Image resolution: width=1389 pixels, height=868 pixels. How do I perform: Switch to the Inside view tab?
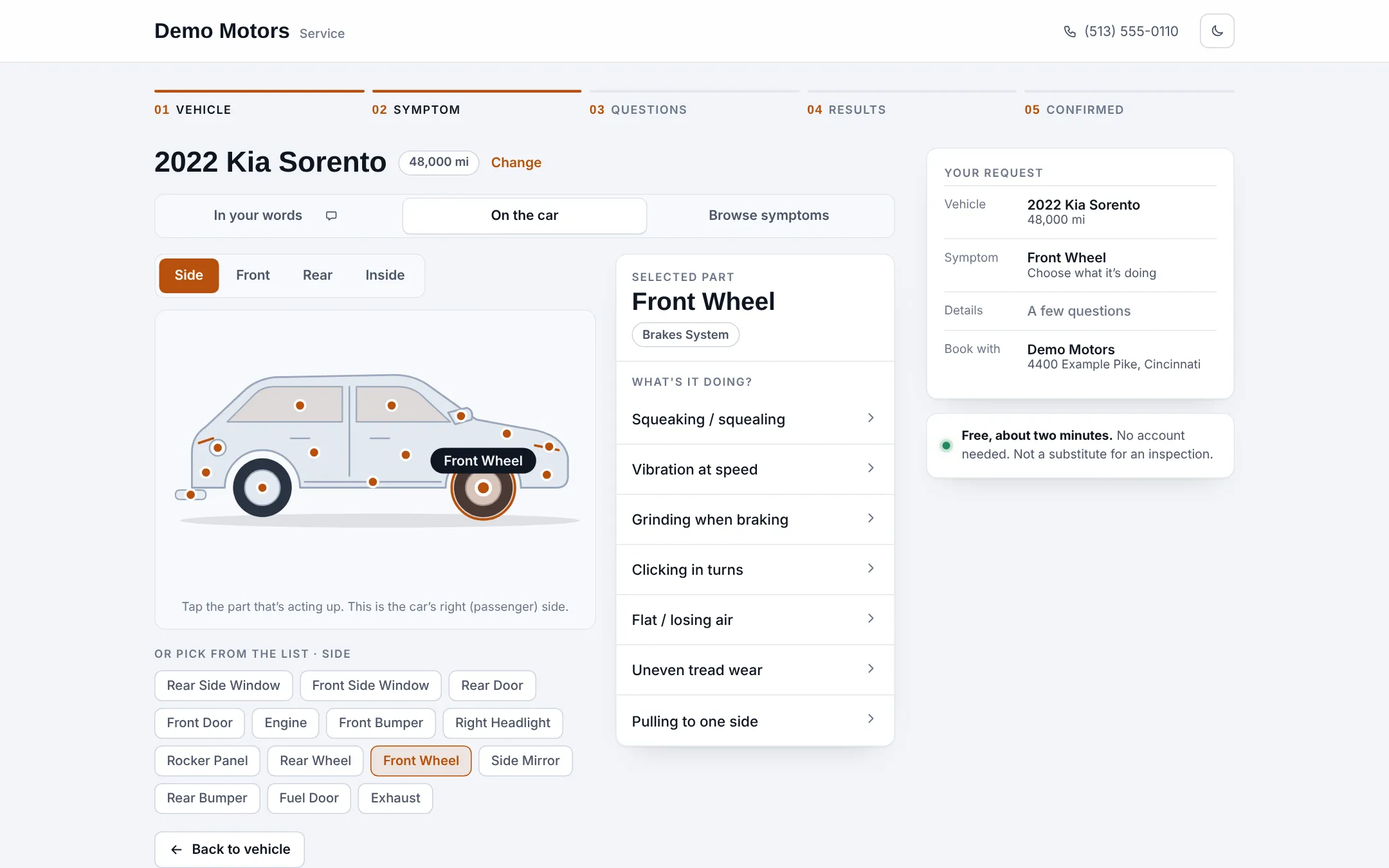pos(385,275)
